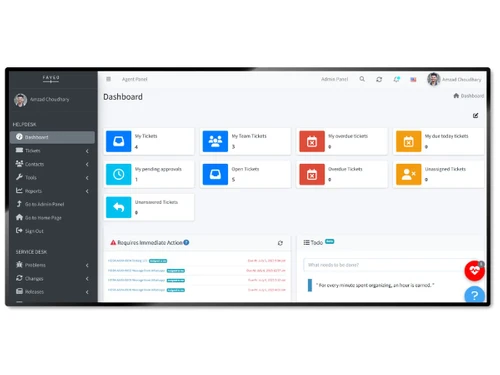Click the Dashboard breadcrumb link
500x375 pixels.
472,96
